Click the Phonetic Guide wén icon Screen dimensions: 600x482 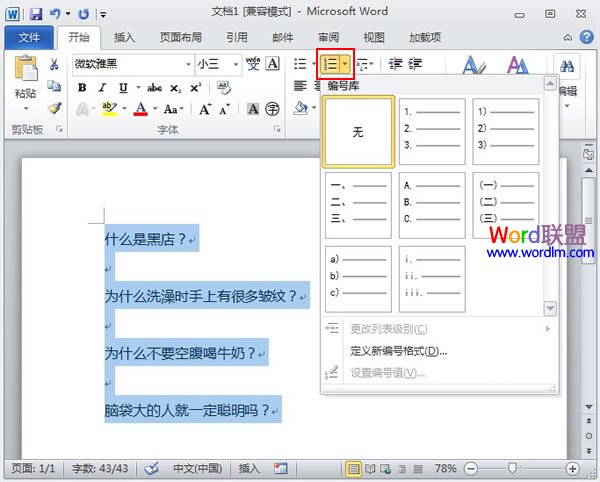(253, 64)
